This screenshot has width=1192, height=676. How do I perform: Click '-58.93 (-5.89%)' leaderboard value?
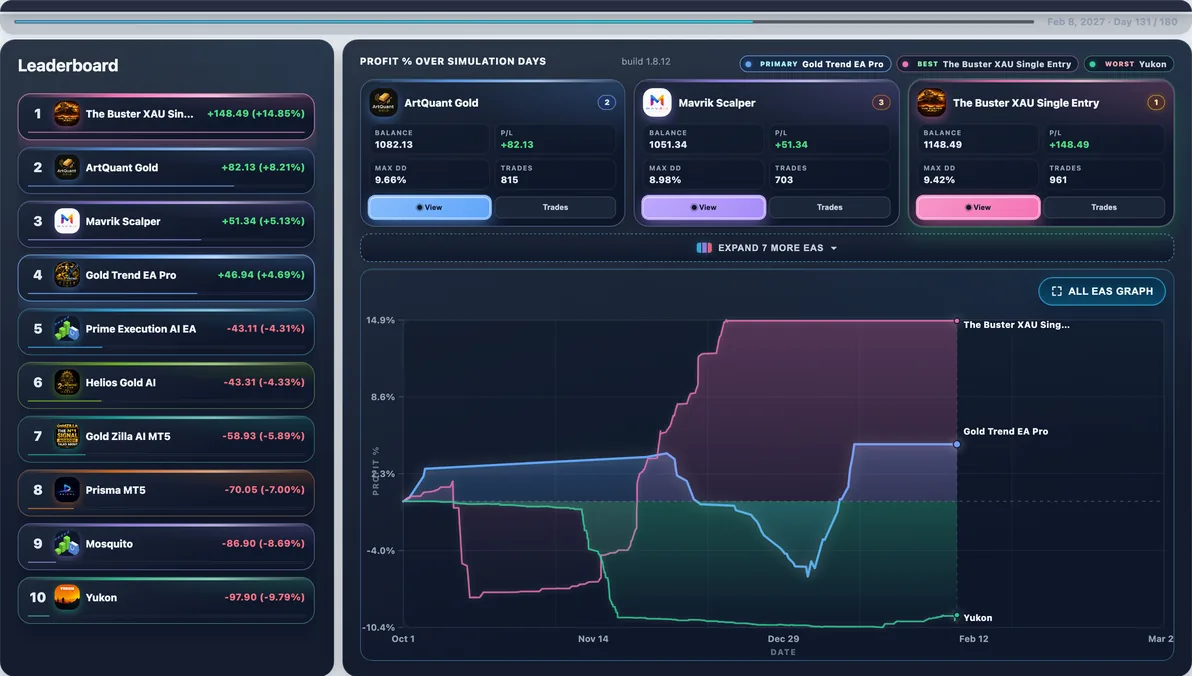263,436
